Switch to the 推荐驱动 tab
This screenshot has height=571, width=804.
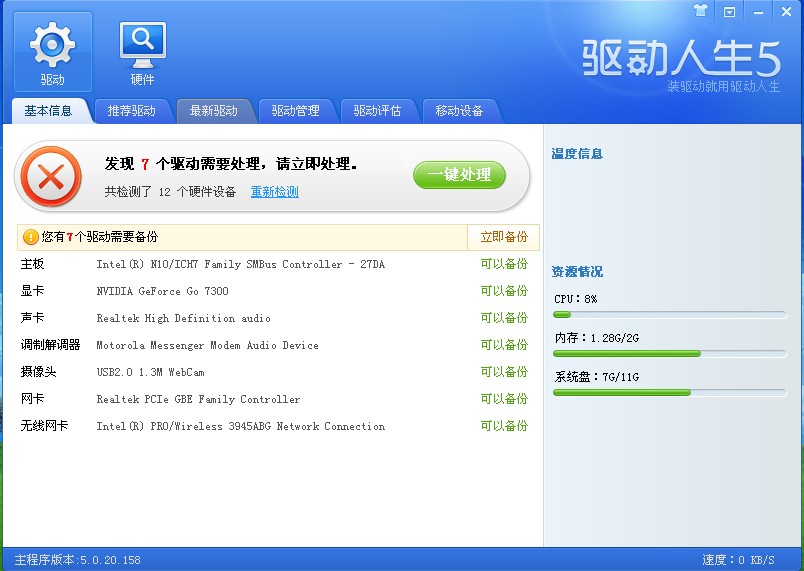[x=132, y=111]
